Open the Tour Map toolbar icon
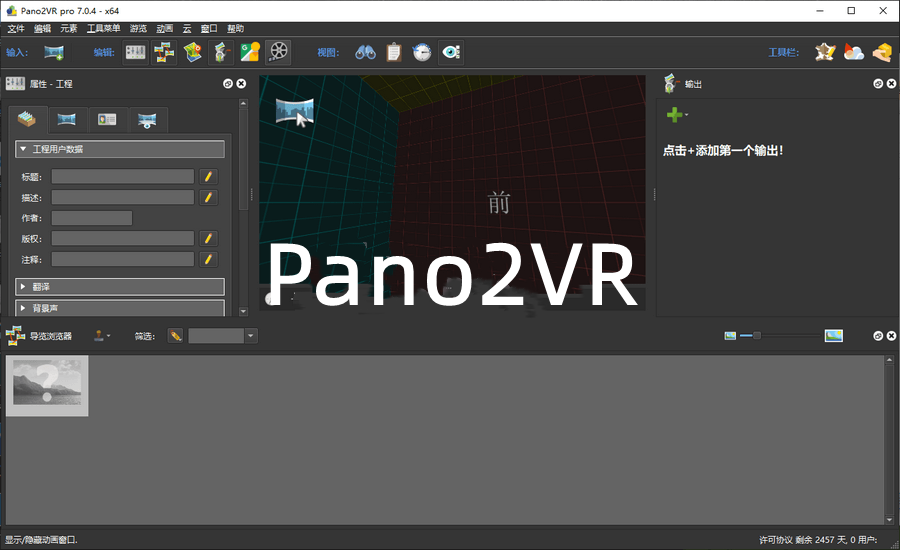 [x=193, y=53]
